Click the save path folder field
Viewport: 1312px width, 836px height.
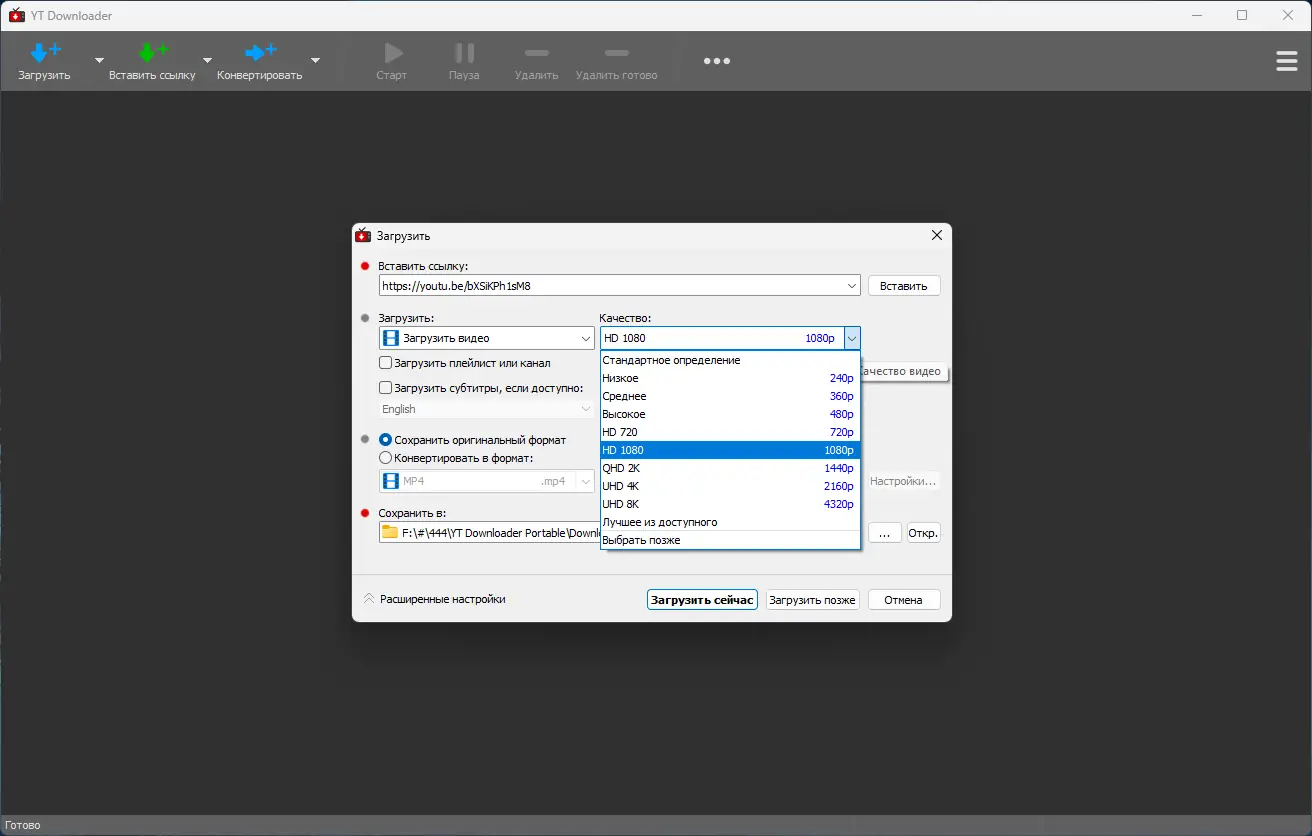click(x=490, y=533)
